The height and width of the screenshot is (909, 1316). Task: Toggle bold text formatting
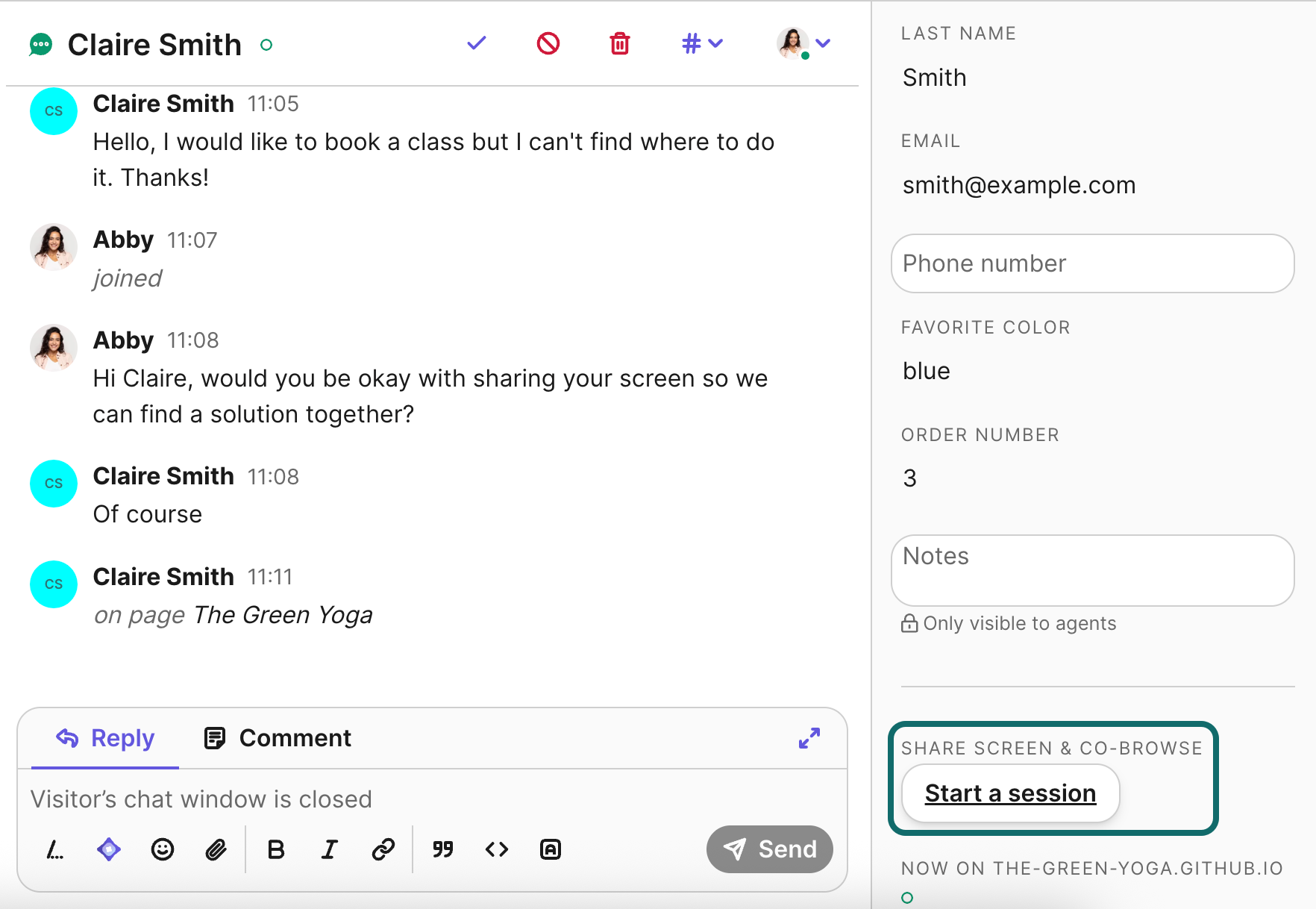click(276, 849)
